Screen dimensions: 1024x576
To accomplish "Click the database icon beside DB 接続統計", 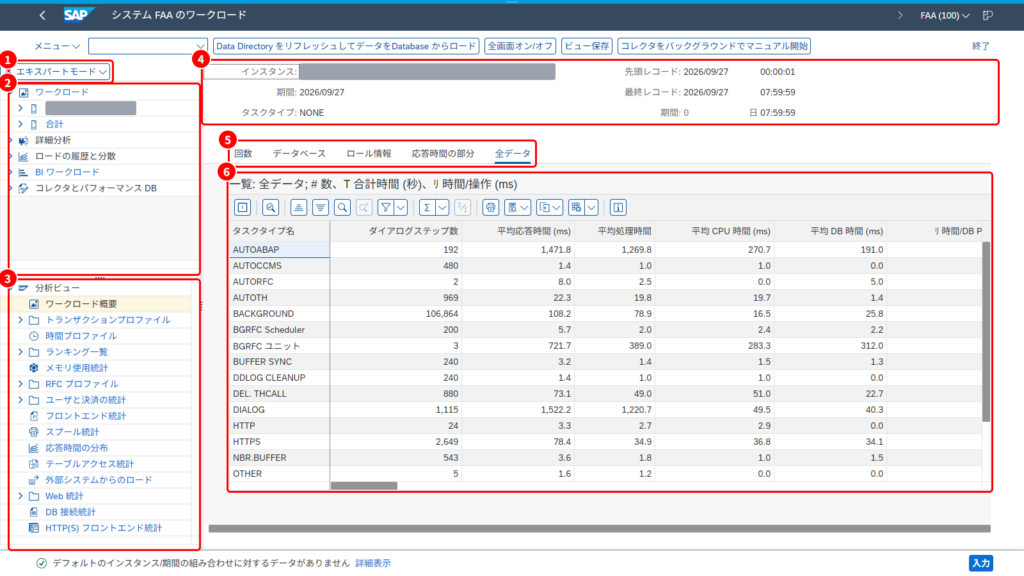I will (34, 512).
